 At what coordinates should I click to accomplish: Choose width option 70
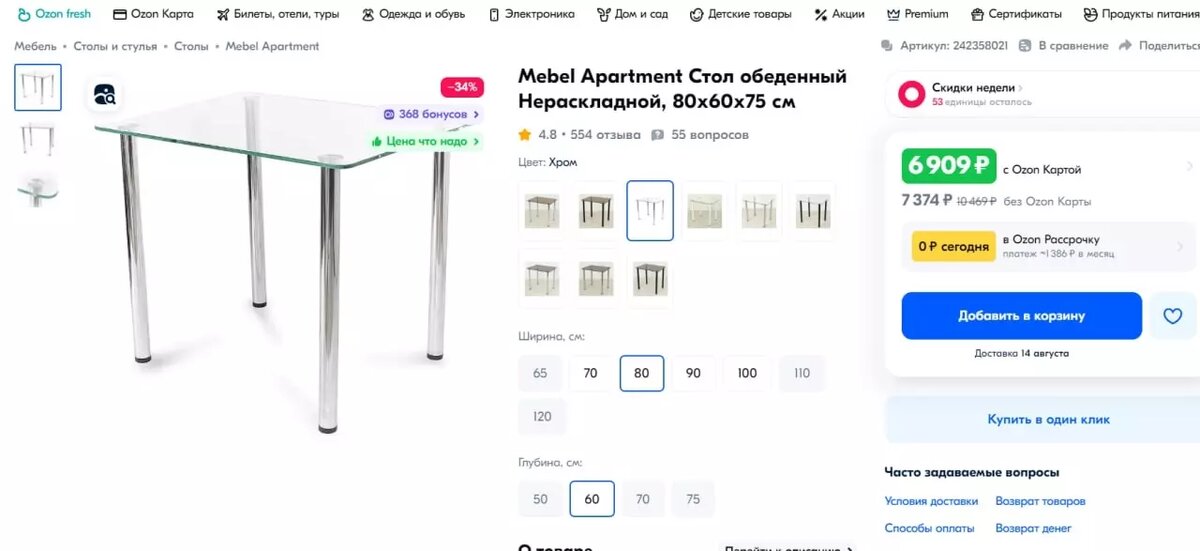point(590,373)
